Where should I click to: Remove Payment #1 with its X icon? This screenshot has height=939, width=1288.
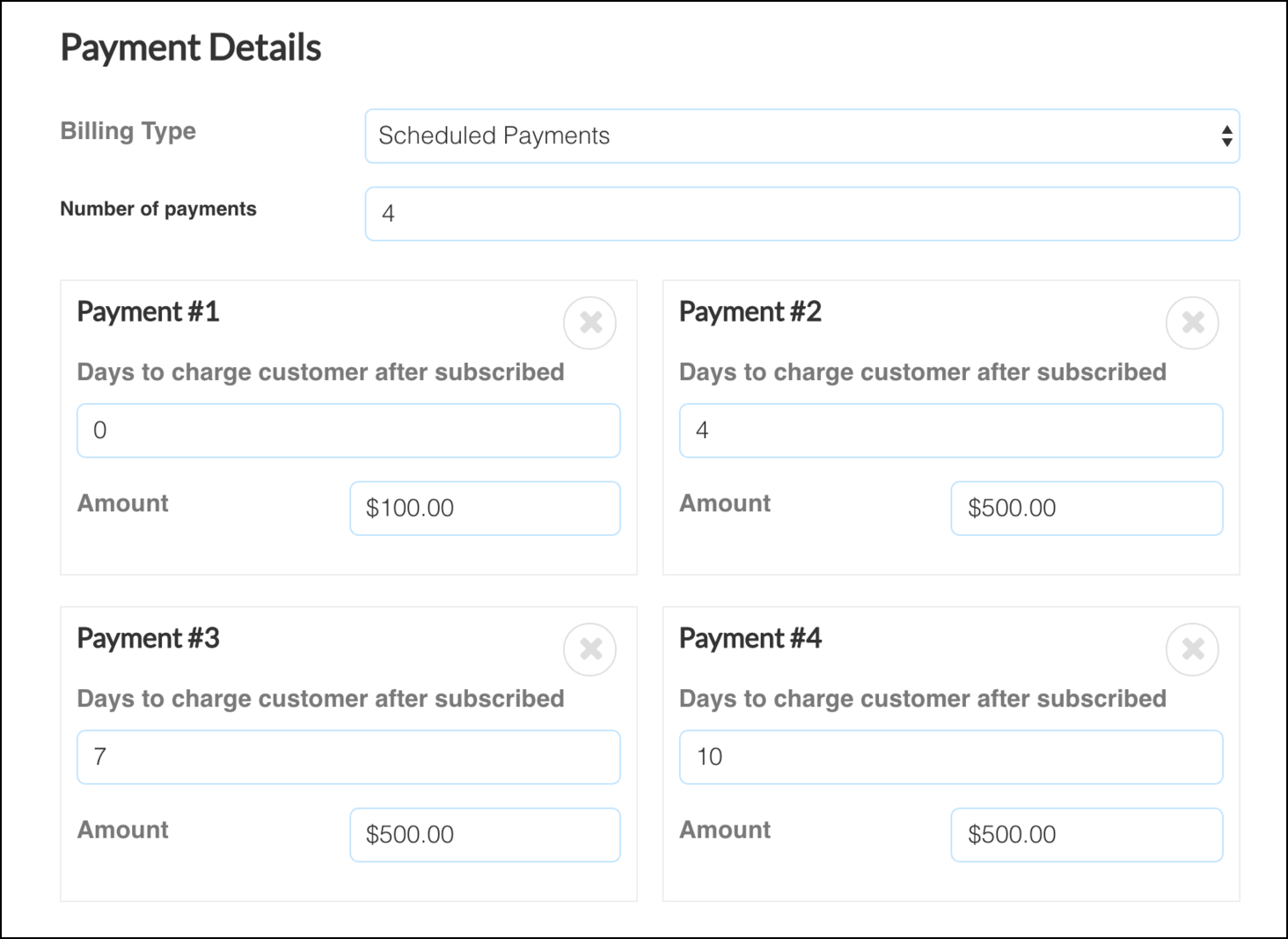pos(589,323)
